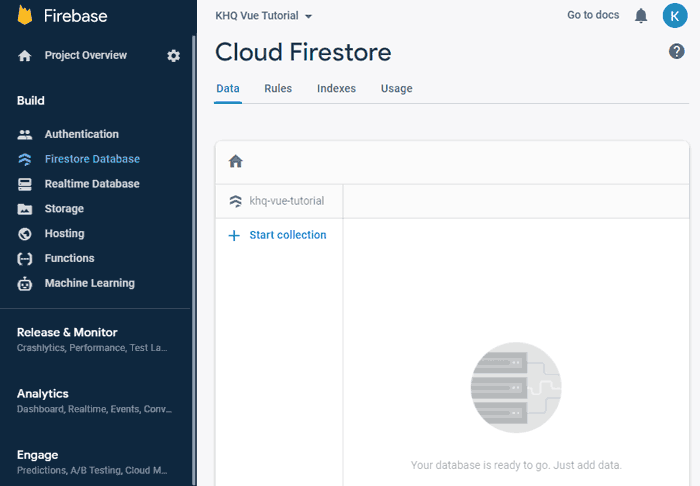Open the KHQ Vue Tutorial project dropdown

point(263,16)
